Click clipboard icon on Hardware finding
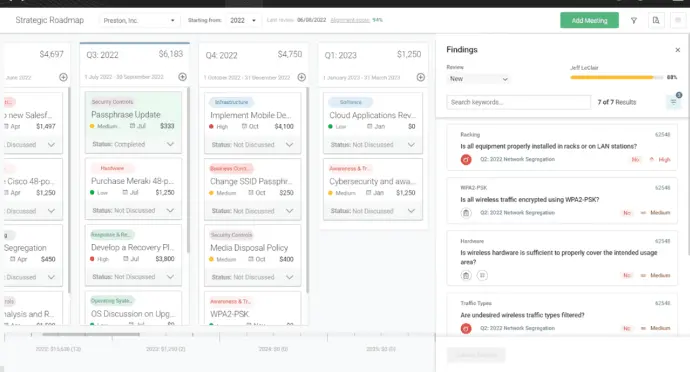690x372 pixels. click(466, 276)
